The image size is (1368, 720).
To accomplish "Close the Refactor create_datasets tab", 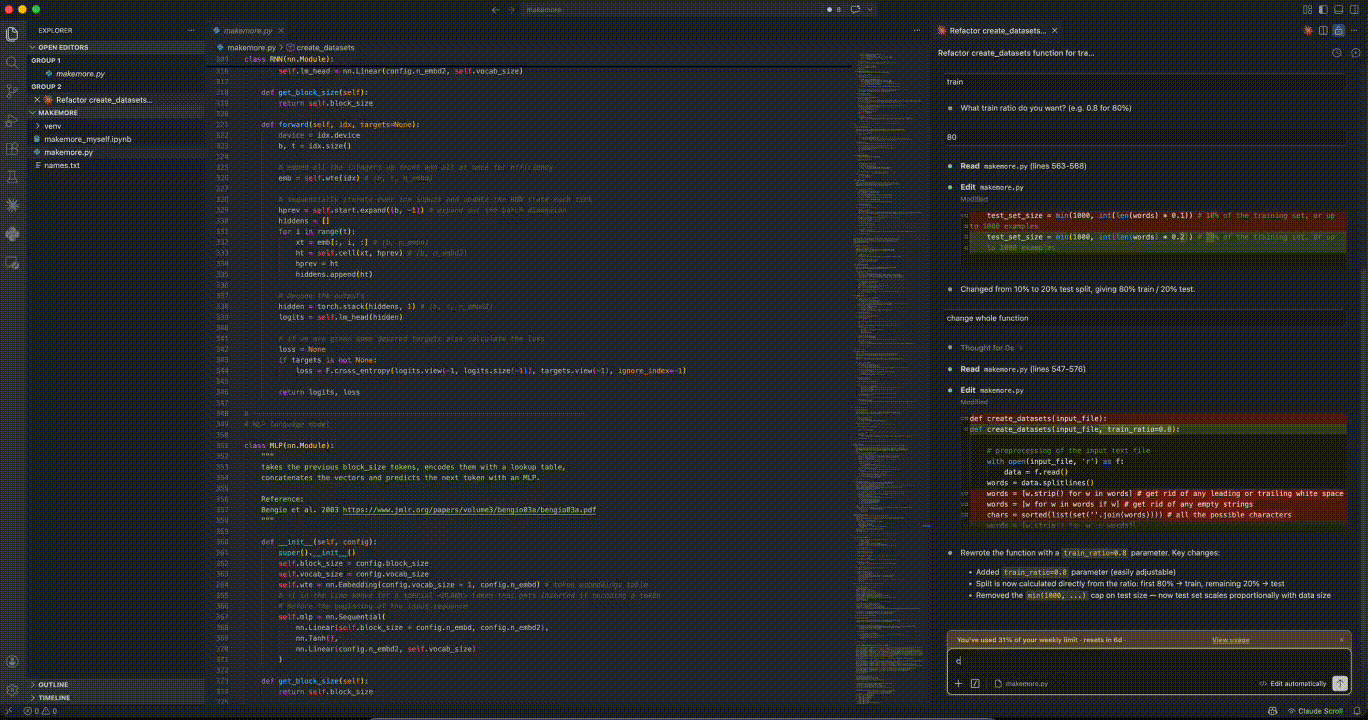I will click(x=1054, y=31).
